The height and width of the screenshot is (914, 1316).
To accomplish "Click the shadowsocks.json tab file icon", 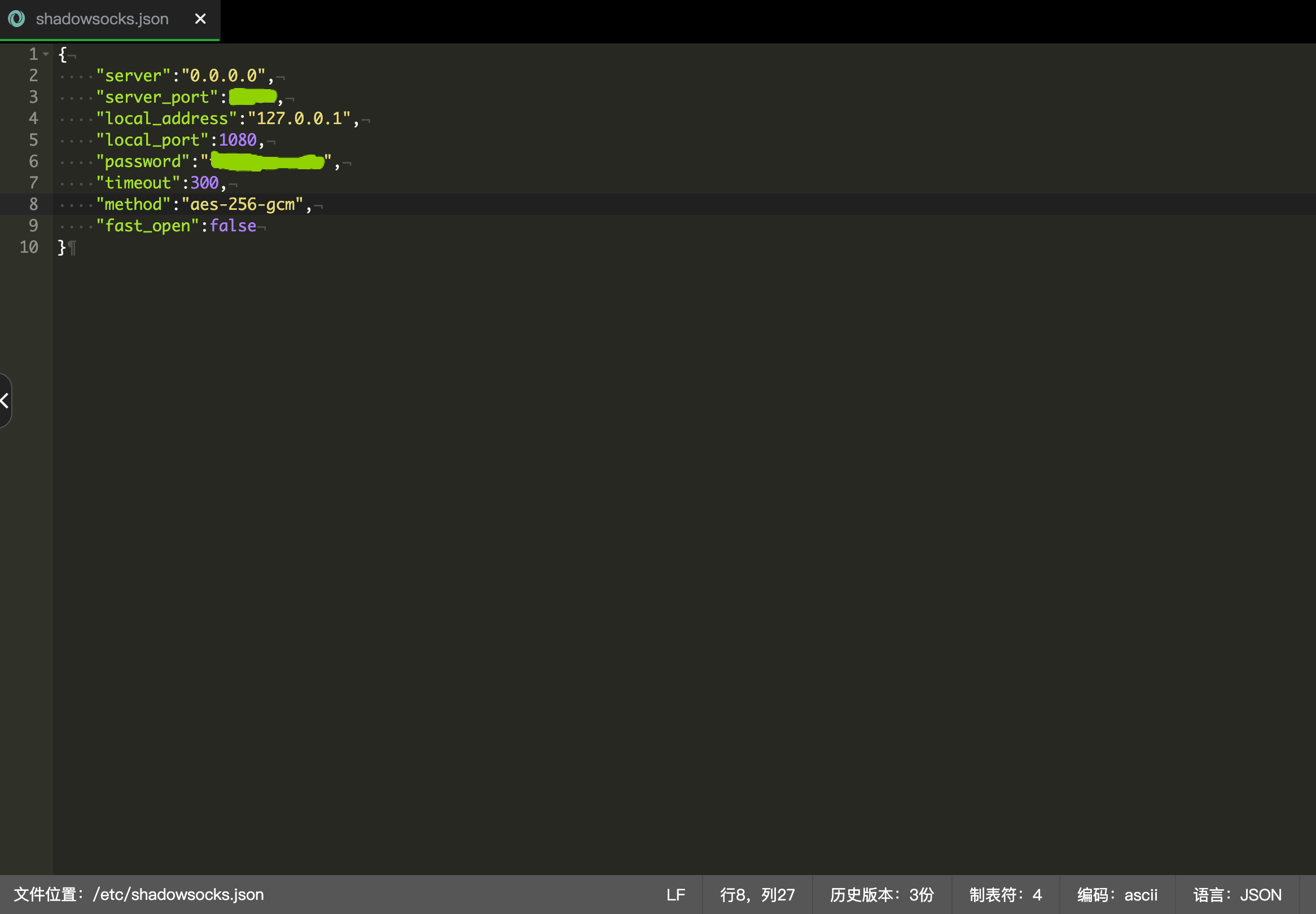I will coord(16,19).
